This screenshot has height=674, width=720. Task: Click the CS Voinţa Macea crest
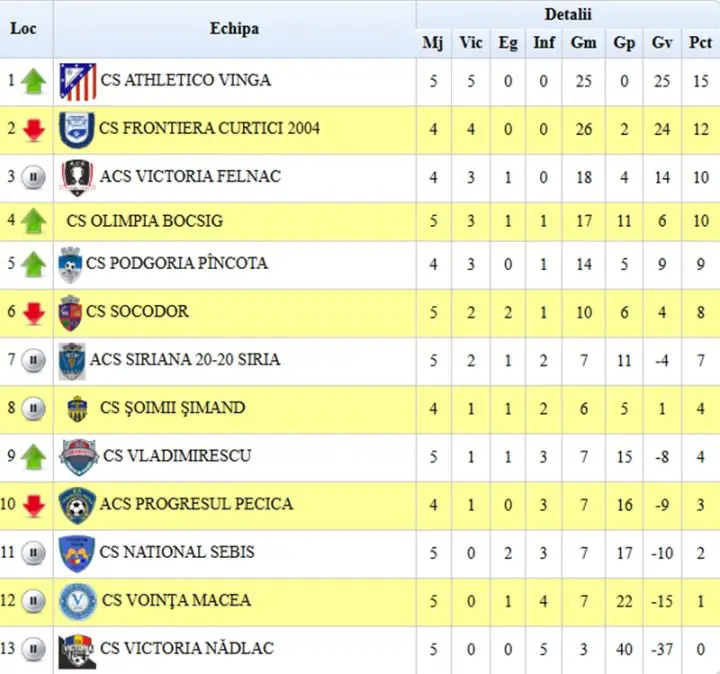78,602
